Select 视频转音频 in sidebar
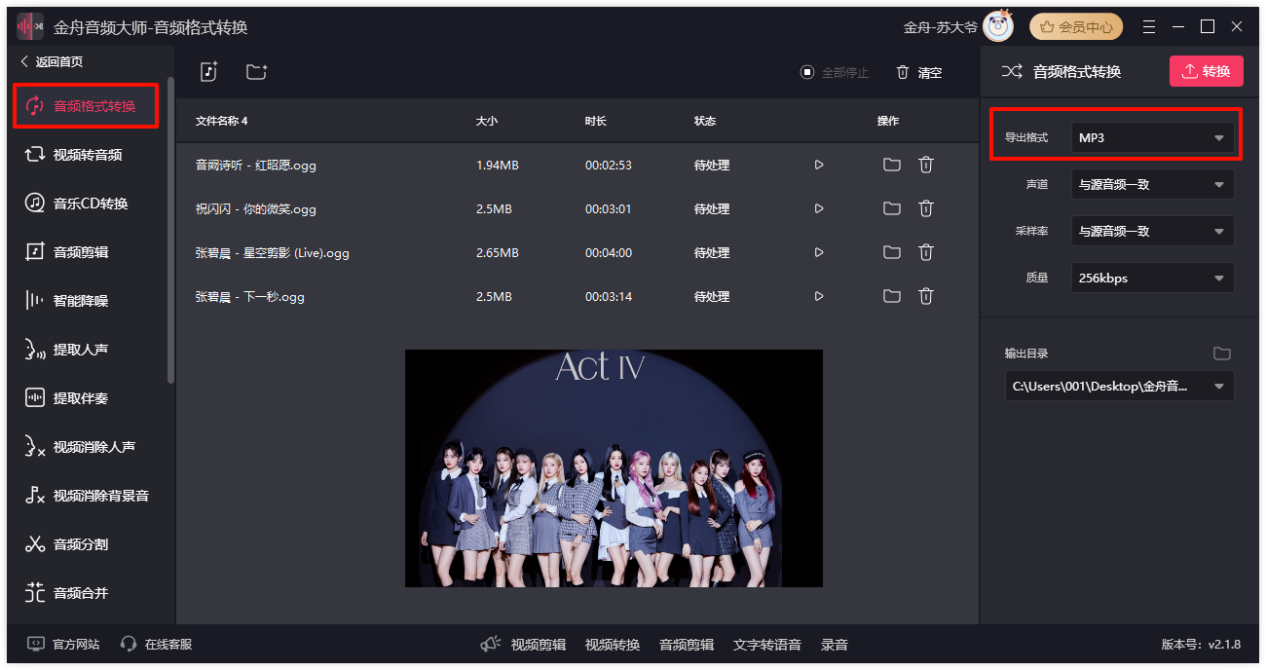Screen dimensions: 1266x670 pyautogui.click(x=86, y=155)
